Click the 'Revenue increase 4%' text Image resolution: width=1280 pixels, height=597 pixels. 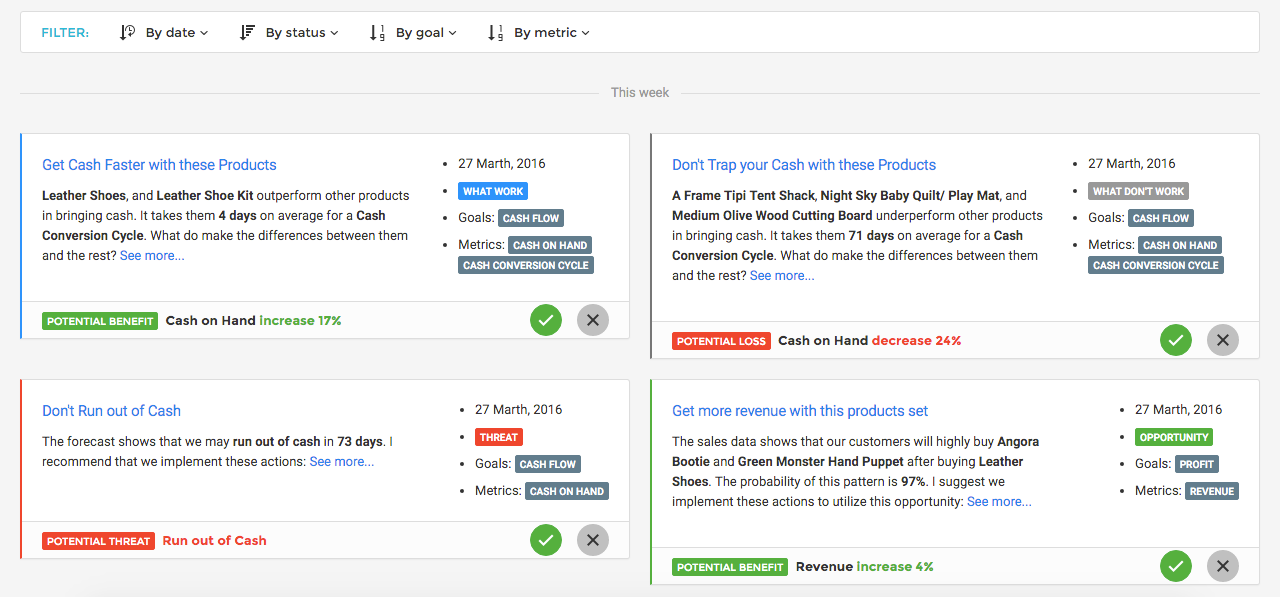tap(865, 567)
